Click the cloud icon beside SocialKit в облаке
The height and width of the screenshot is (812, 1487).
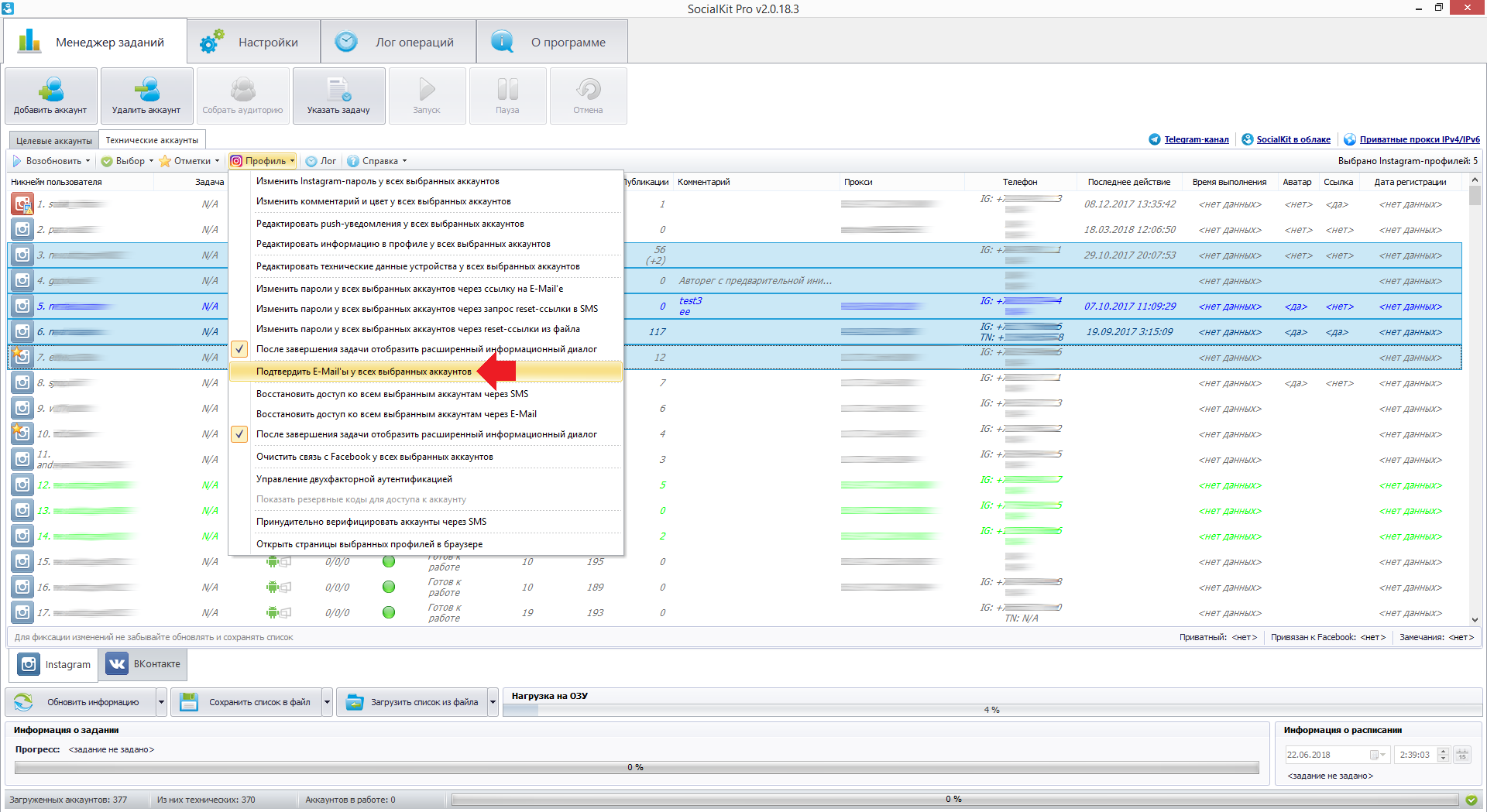click(x=1248, y=139)
